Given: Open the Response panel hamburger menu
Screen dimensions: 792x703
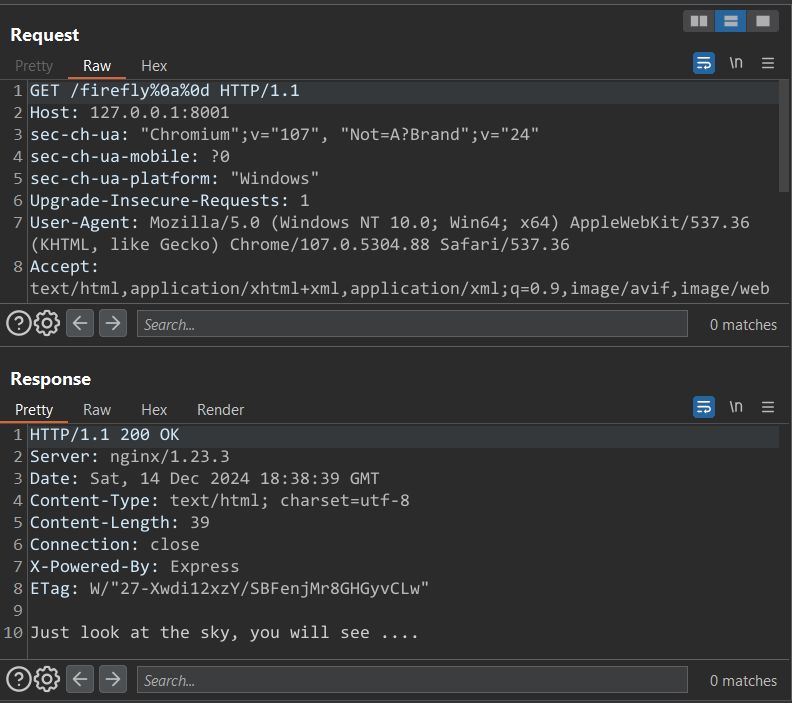Looking at the screenshot, I should 768,407.
